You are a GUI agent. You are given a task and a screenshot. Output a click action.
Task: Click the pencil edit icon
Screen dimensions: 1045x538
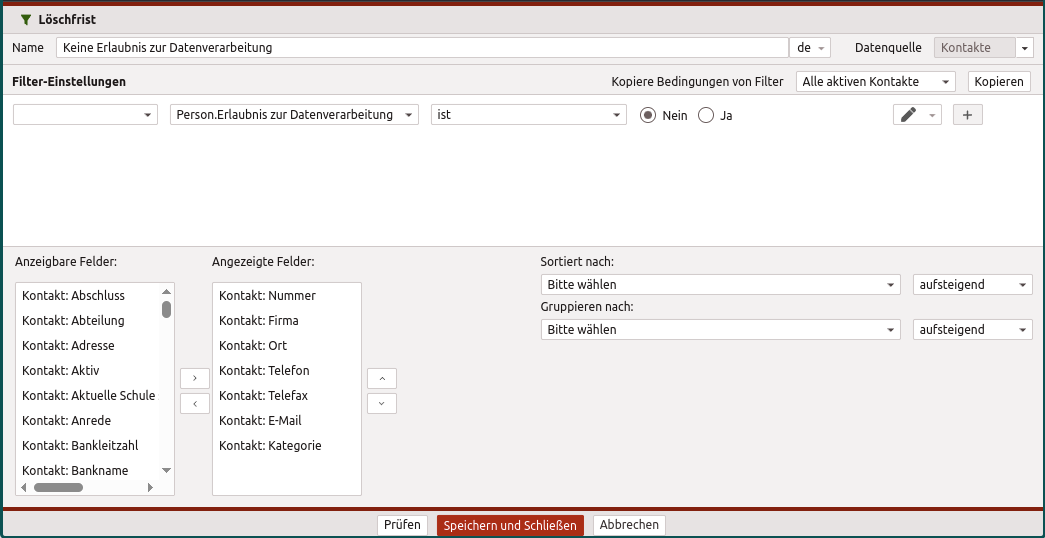[909, 115]
